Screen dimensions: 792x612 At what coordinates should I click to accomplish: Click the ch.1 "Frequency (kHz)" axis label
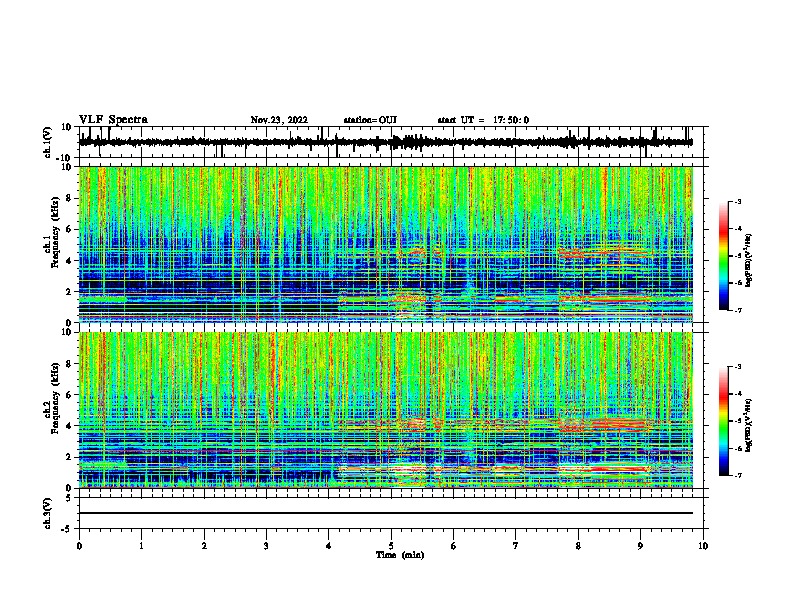(55, 232)
